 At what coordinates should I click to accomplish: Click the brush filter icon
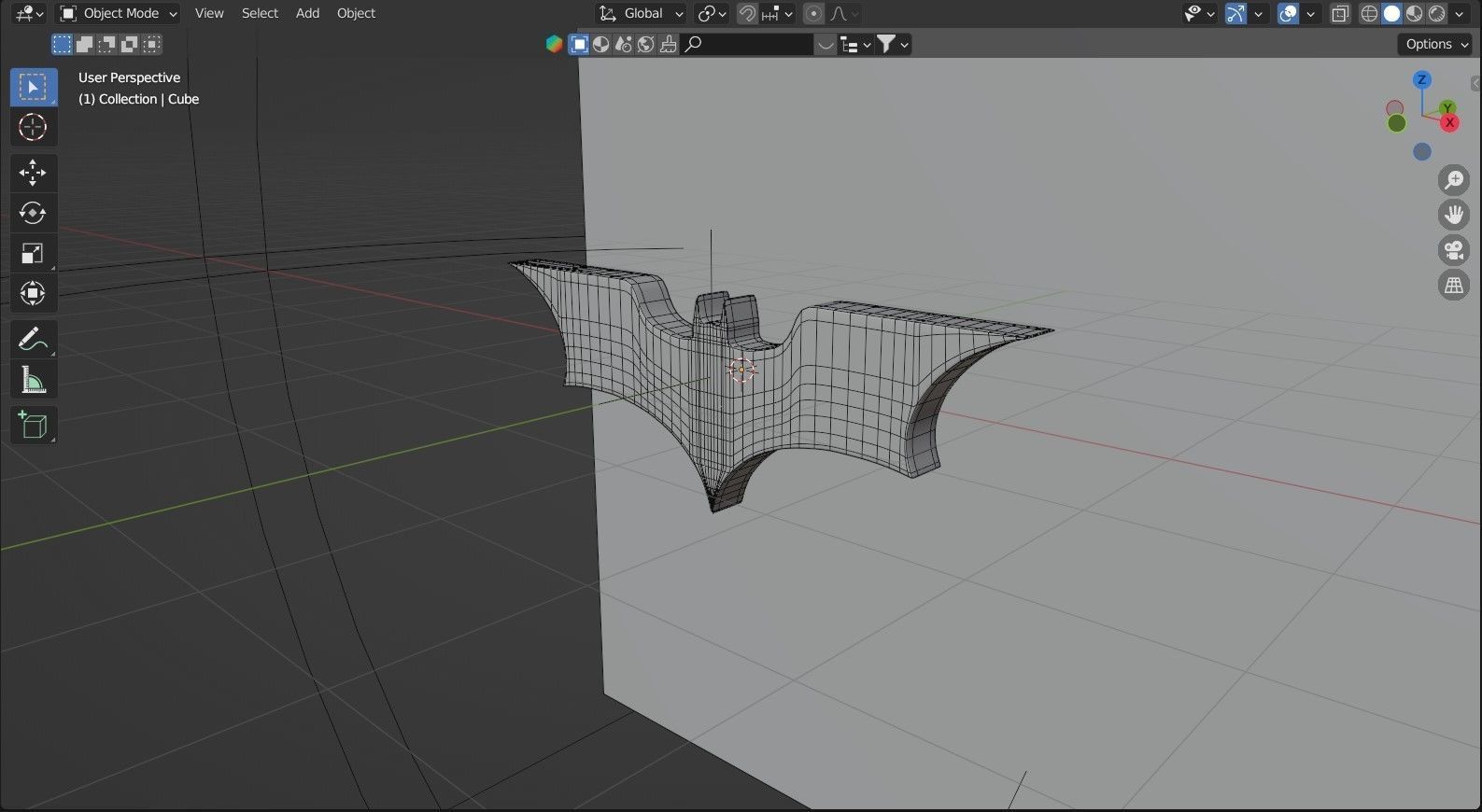(x=668, y=44)
